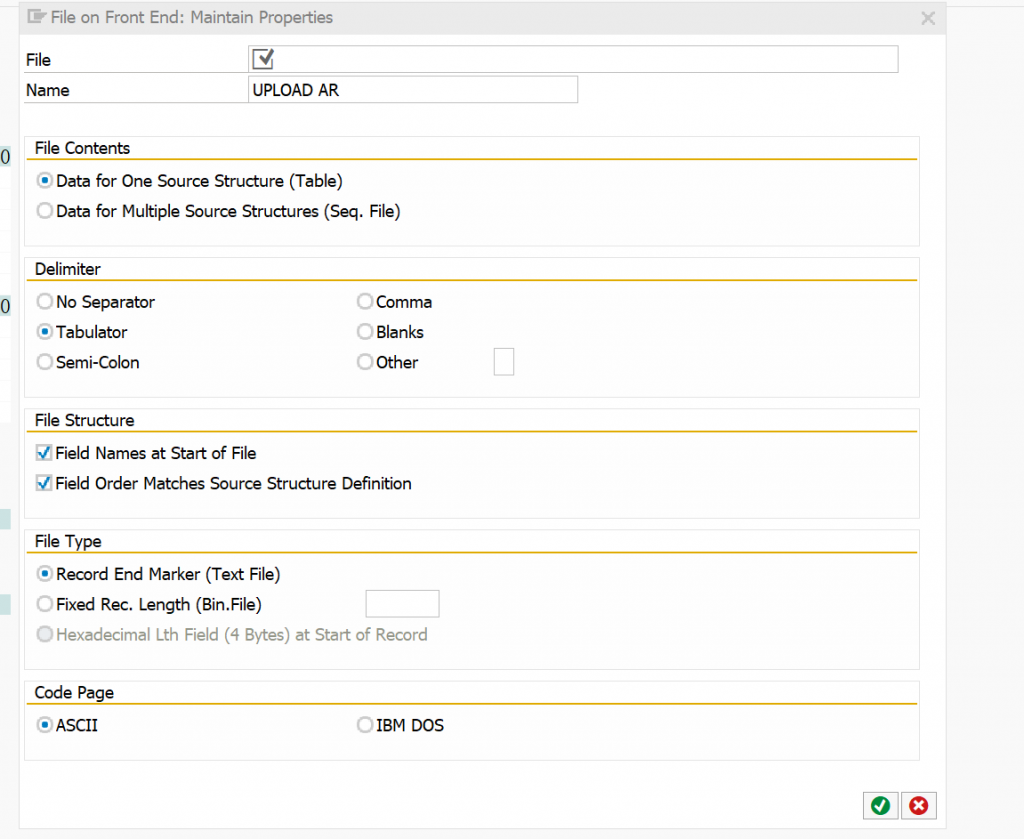Toggle Field Order Matches Source Structure Definition
The height and width of the screenshot is (839, 1024).
[44, 483]
